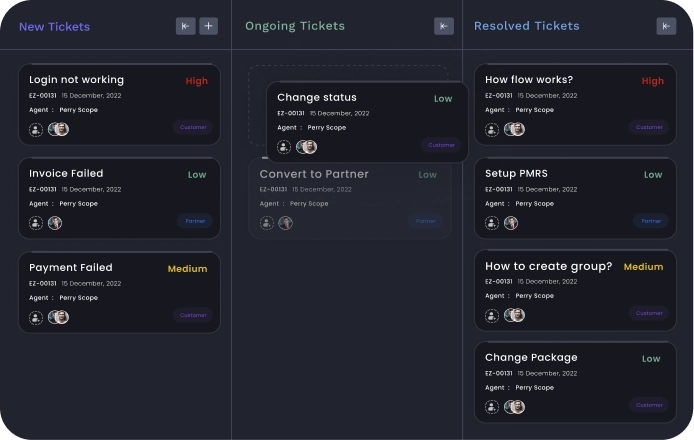Viewport: 694px width, 440px height.
Task: Click agent avatar on Invoice Failed ticket
Action: point(55,223)
